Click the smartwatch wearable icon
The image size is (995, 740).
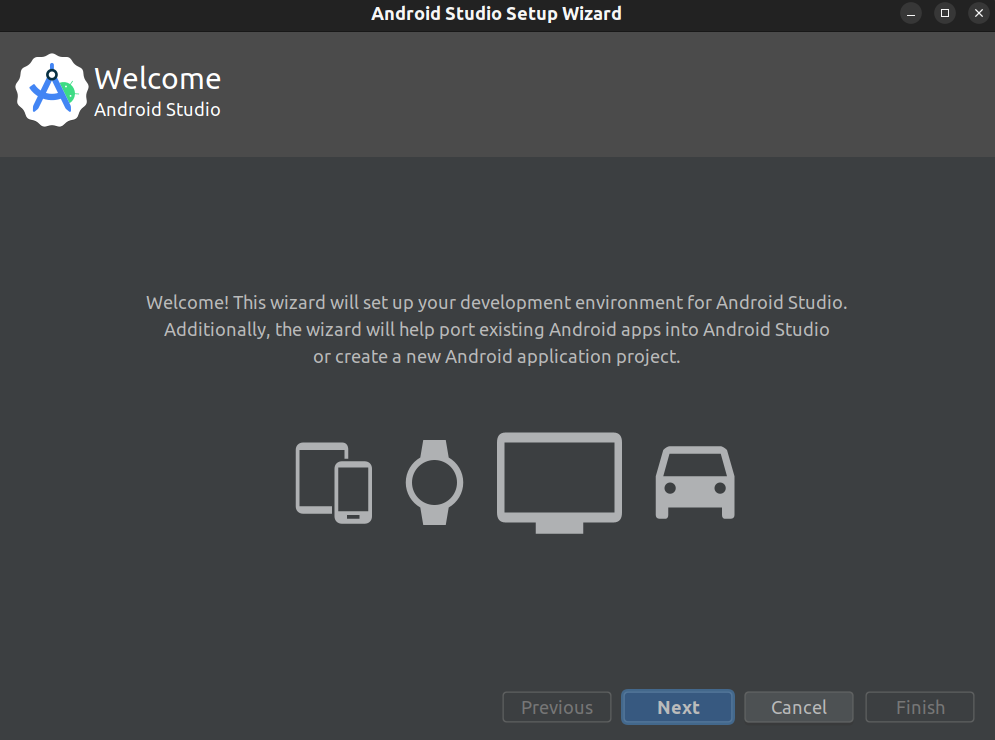point(435,482)
